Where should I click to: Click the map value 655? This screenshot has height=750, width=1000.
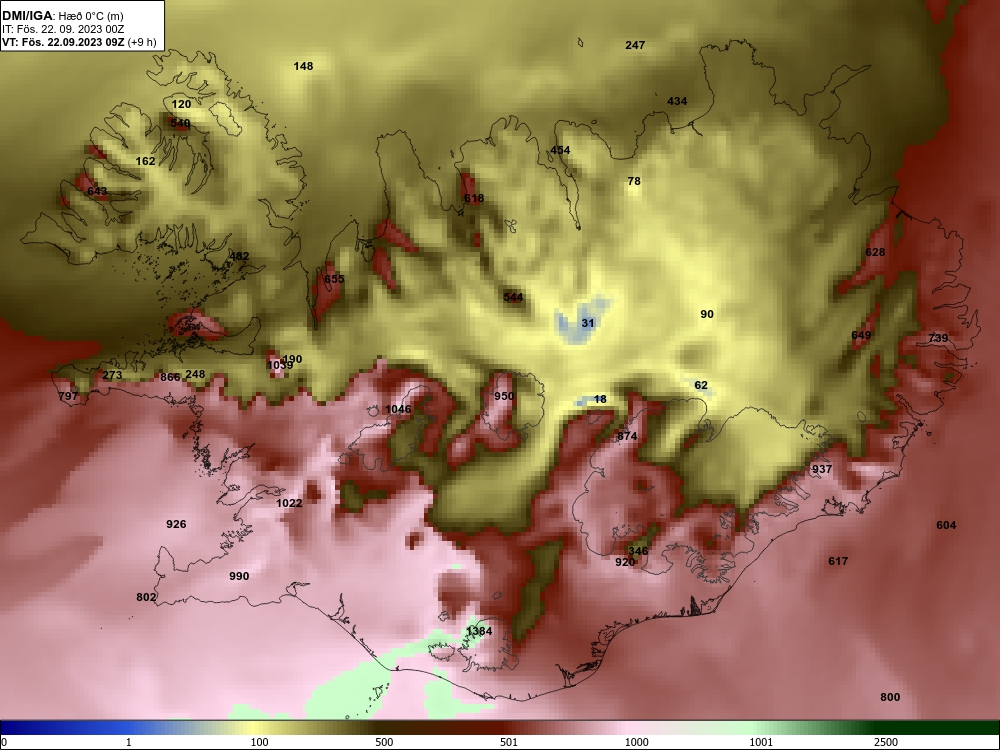pyautogui.click(x=334, y=279)
